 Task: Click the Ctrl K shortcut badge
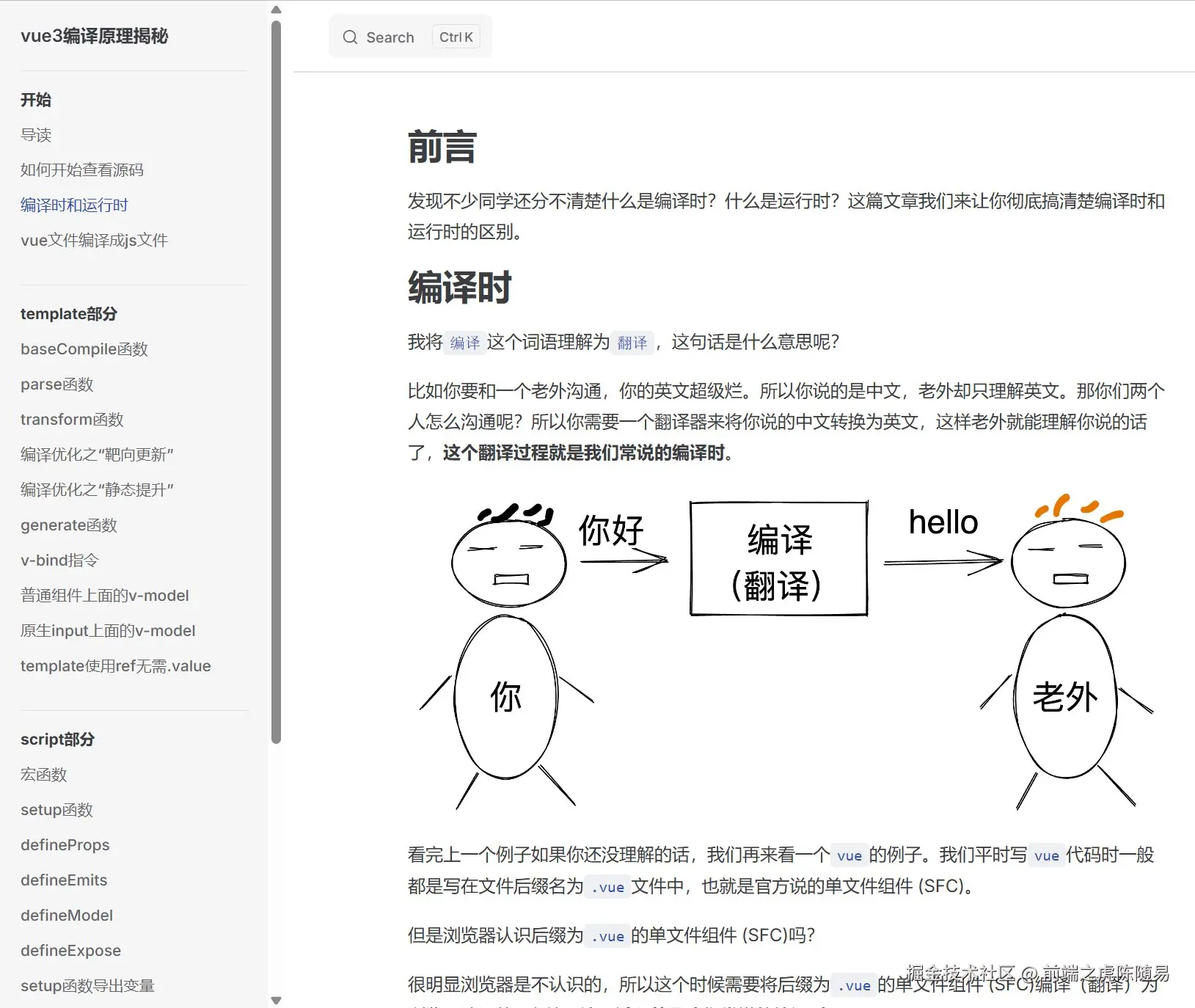(456, 37)
